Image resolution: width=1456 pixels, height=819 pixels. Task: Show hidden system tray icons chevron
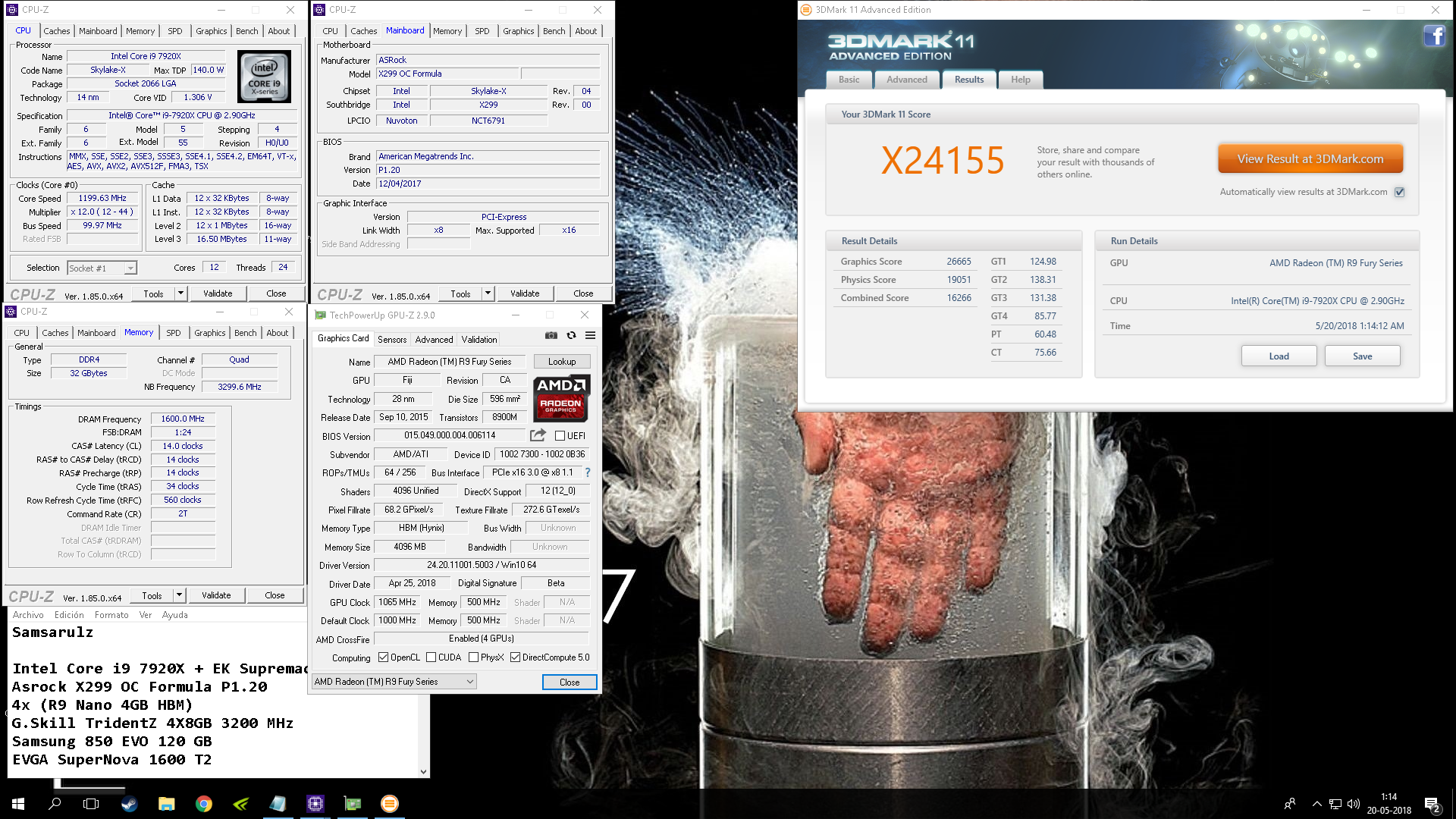(x=1316, y=804)
